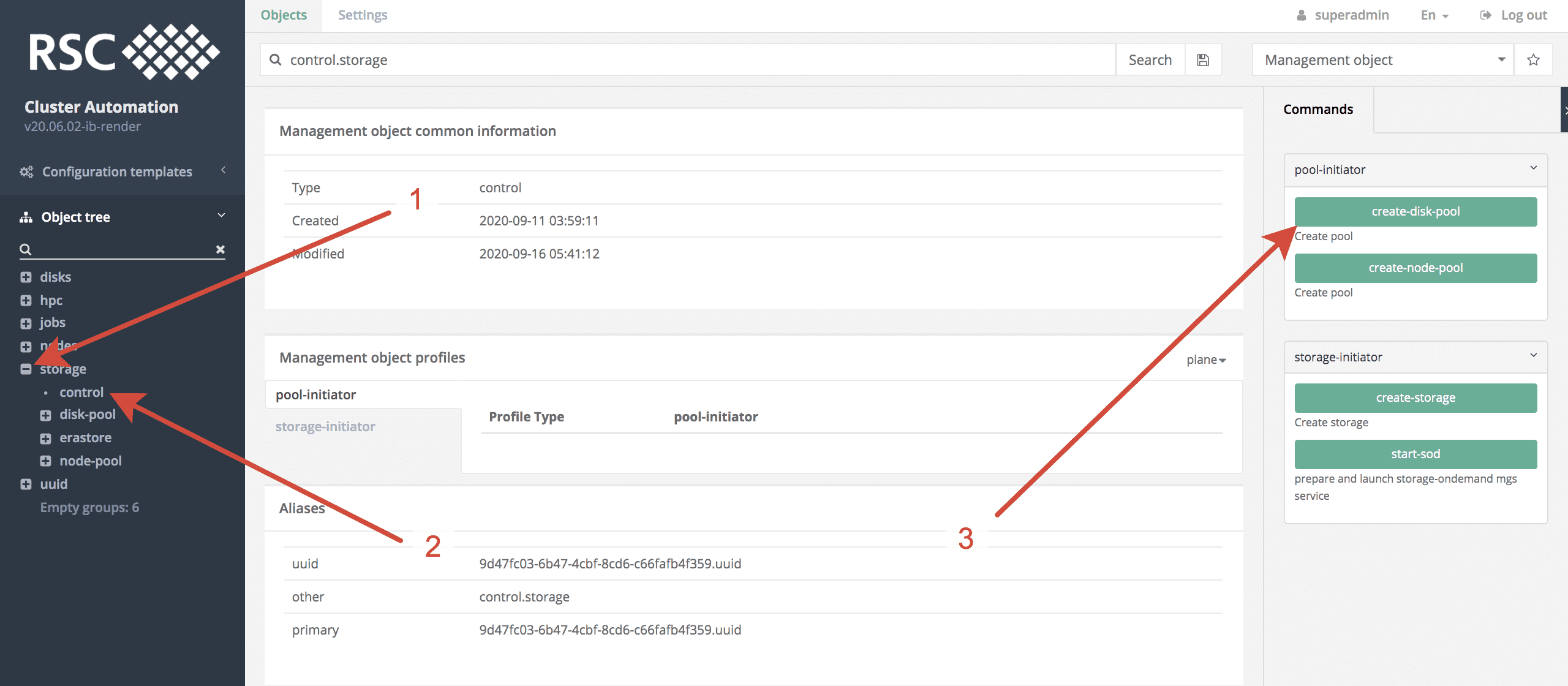The image size is (1568, 686).
Task: Click the save search floppy disk icon
Action: pyautogui.click(x=1203, y=60)
